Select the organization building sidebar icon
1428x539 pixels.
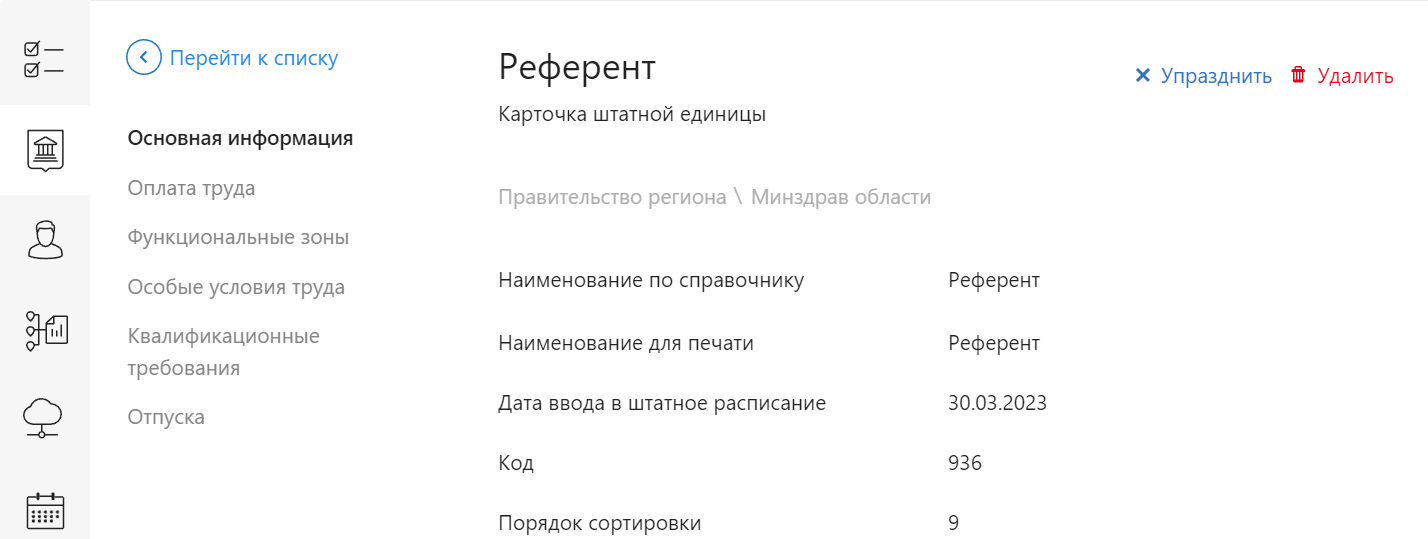44,150
